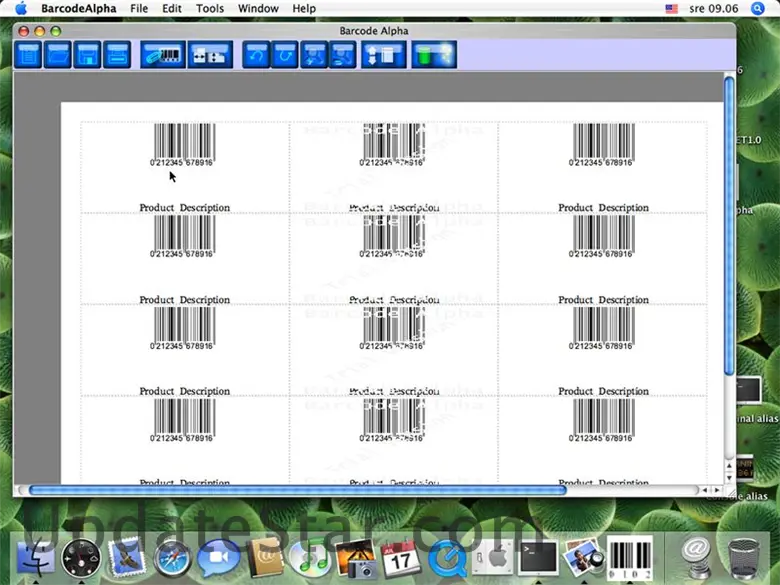The image size is (780, 585).
Task: Click the clock showing sre 09.06
Action: tap(714, 8)
